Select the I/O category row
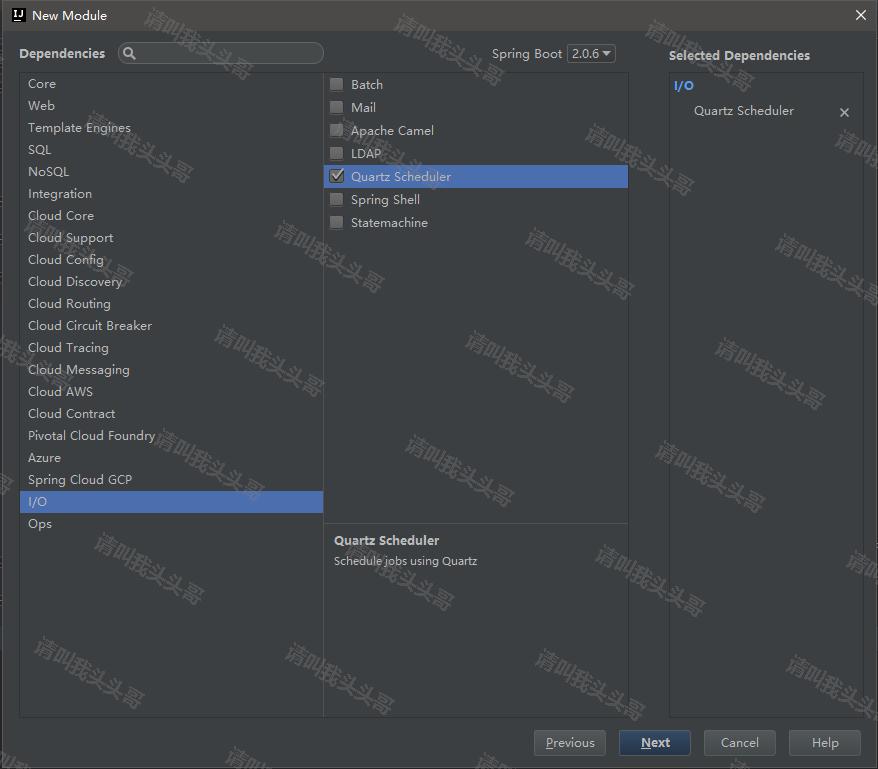 click(x=171, y=502)
